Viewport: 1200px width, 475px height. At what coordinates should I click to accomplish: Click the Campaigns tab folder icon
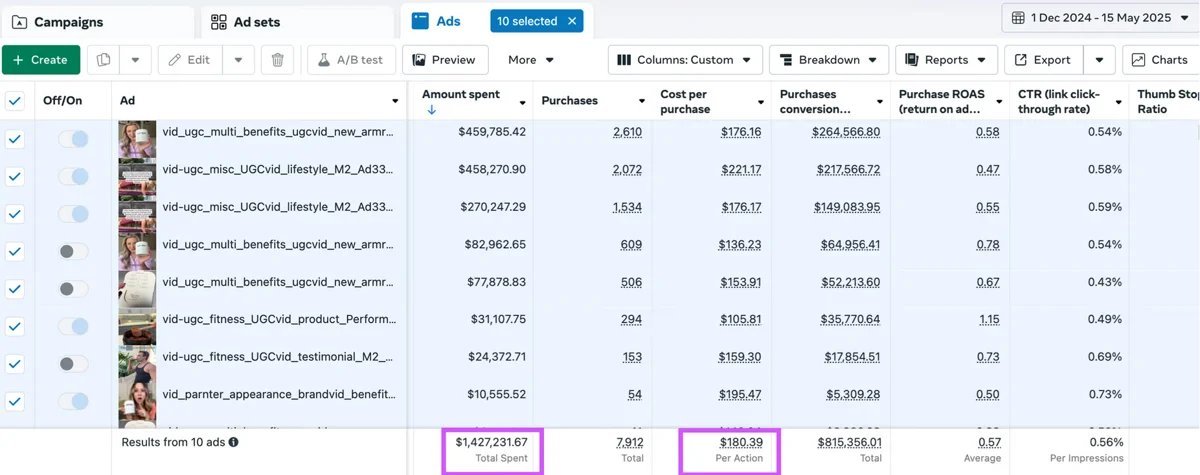tap(18, 22)
